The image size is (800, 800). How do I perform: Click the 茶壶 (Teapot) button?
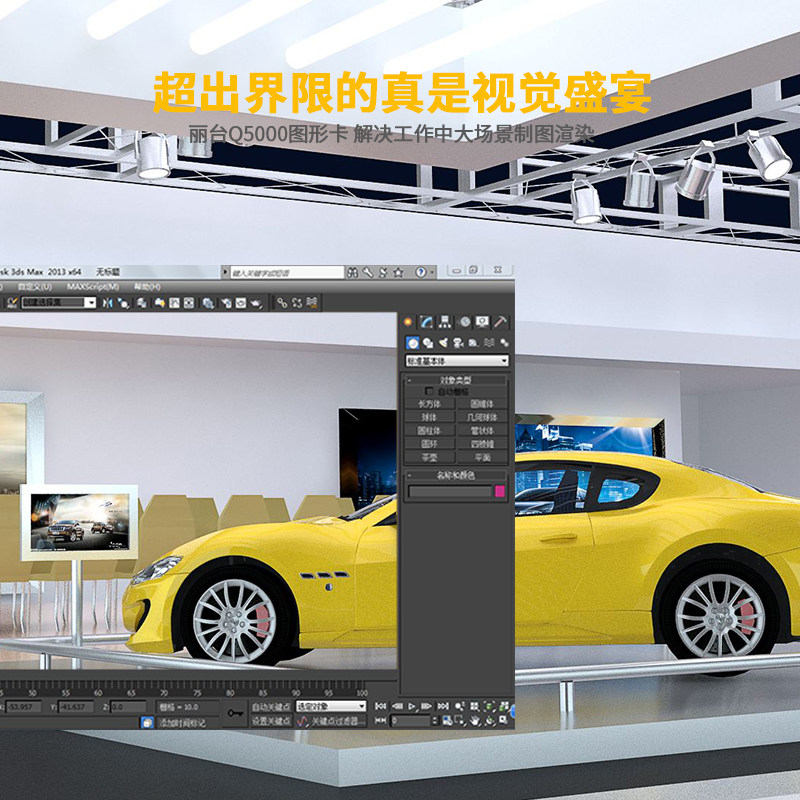tap(429, 458)
